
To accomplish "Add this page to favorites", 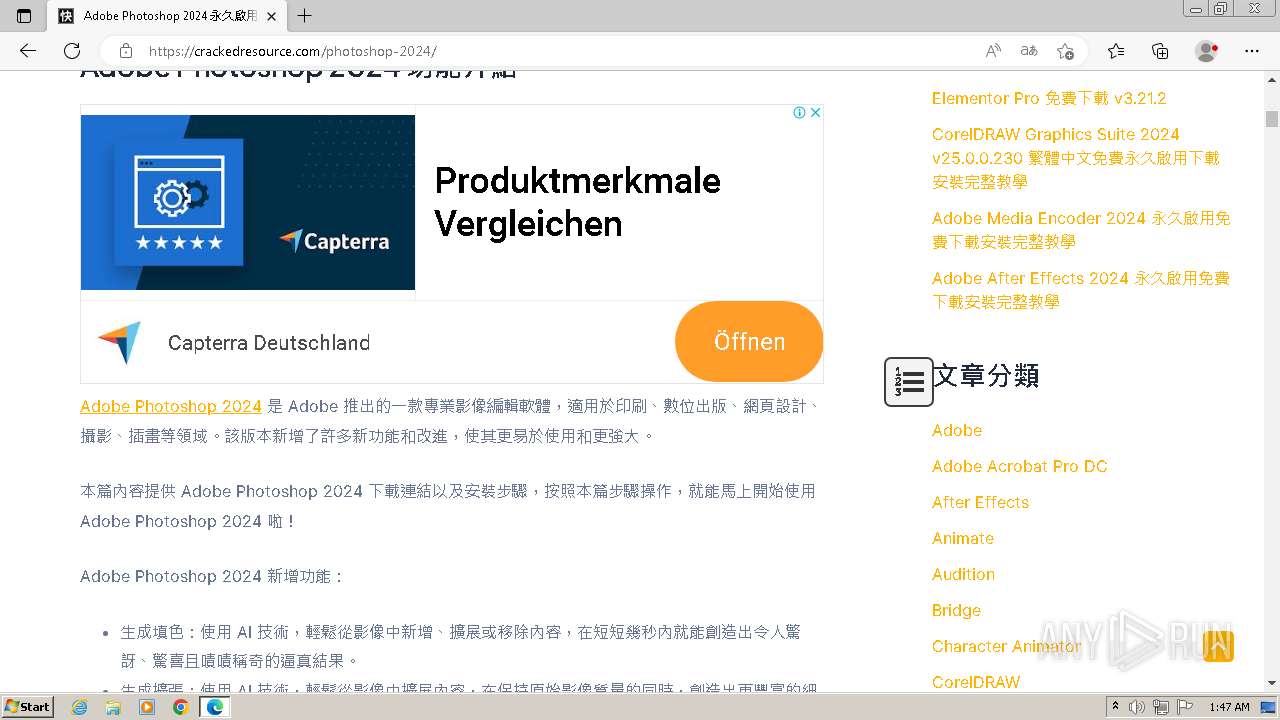I will coord(1065,51).
